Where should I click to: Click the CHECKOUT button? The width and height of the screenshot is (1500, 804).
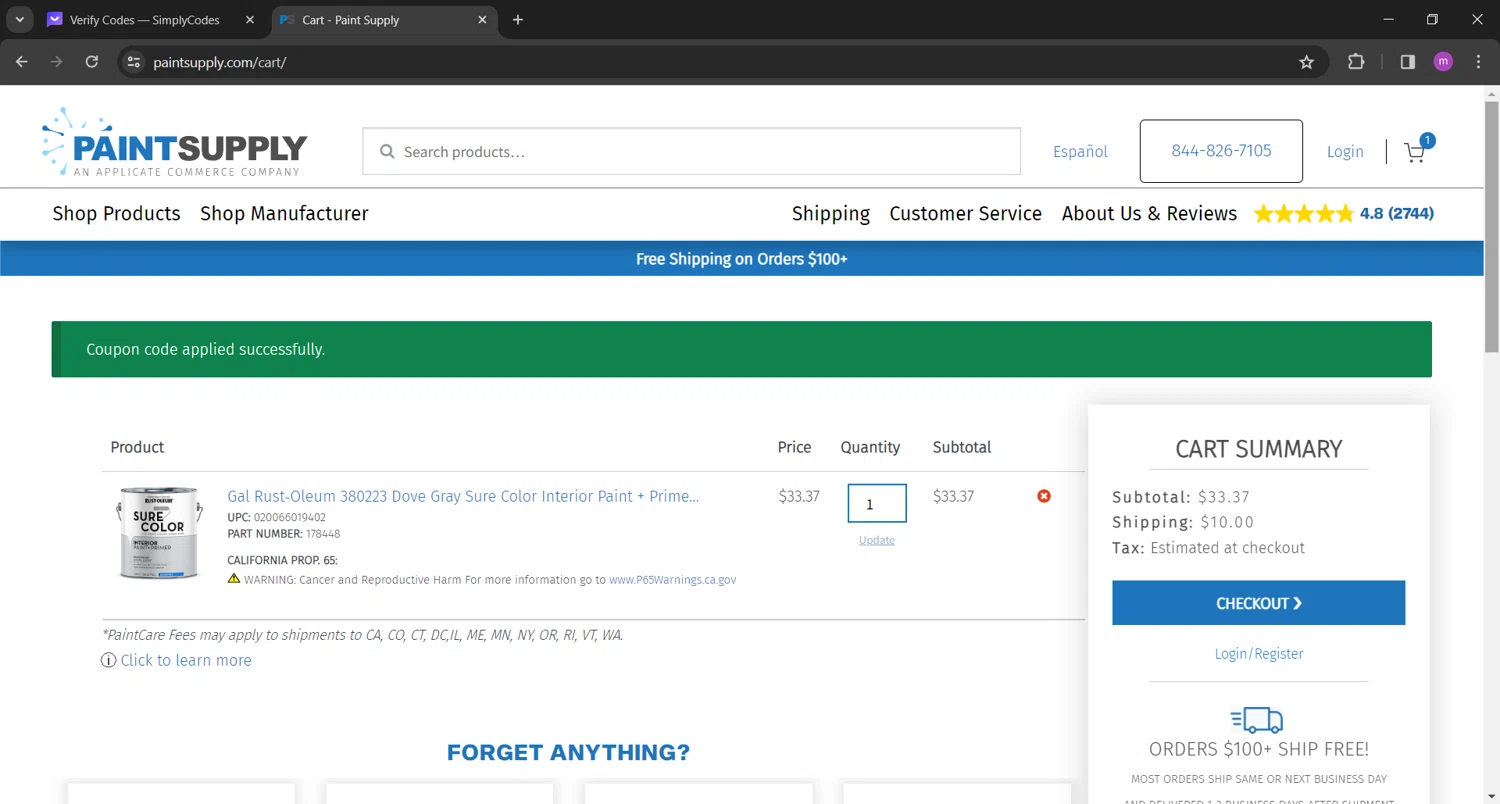click(x=1258, y=603)
